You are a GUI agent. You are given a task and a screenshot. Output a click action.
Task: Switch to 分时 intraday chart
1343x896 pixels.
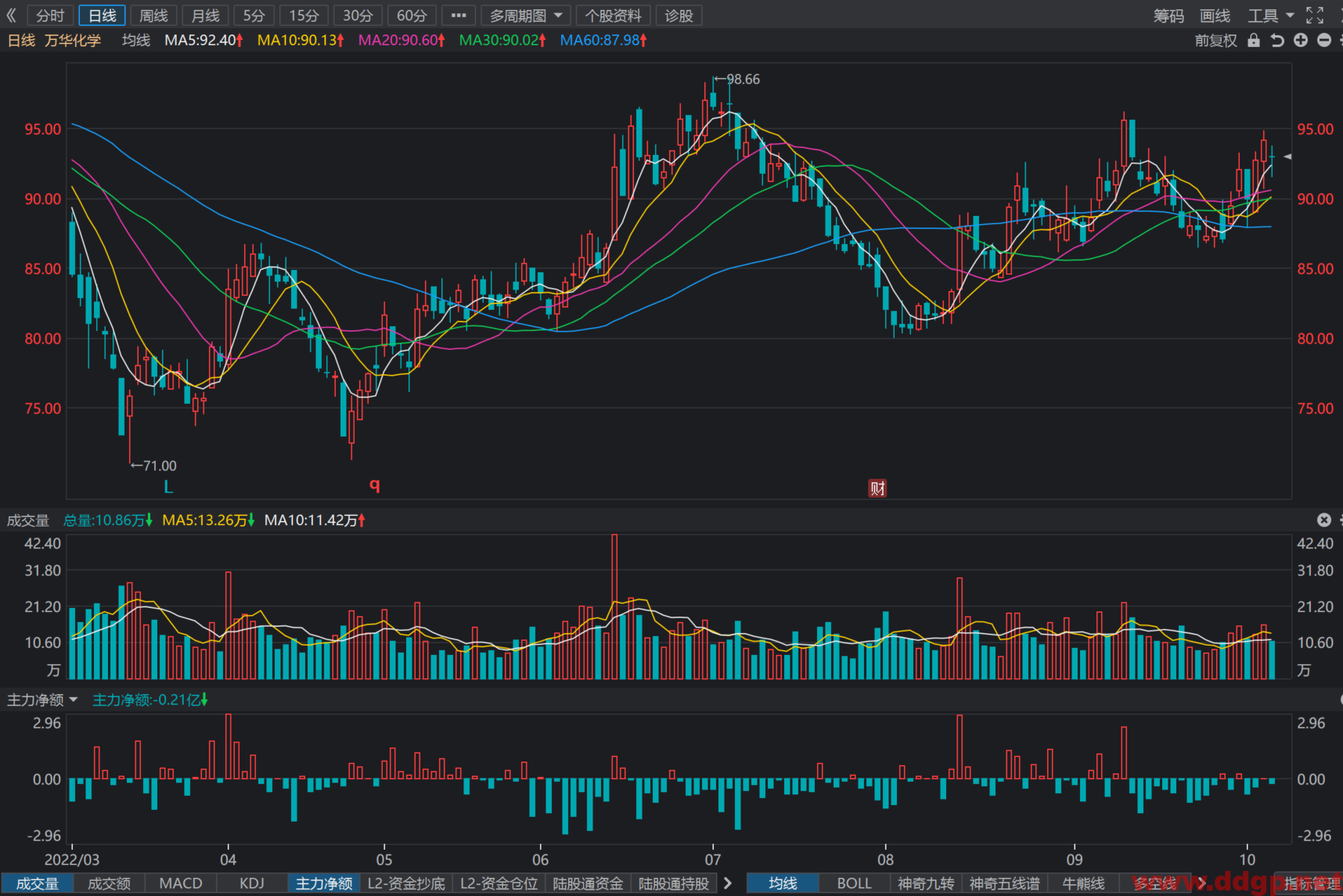[50, 16]
